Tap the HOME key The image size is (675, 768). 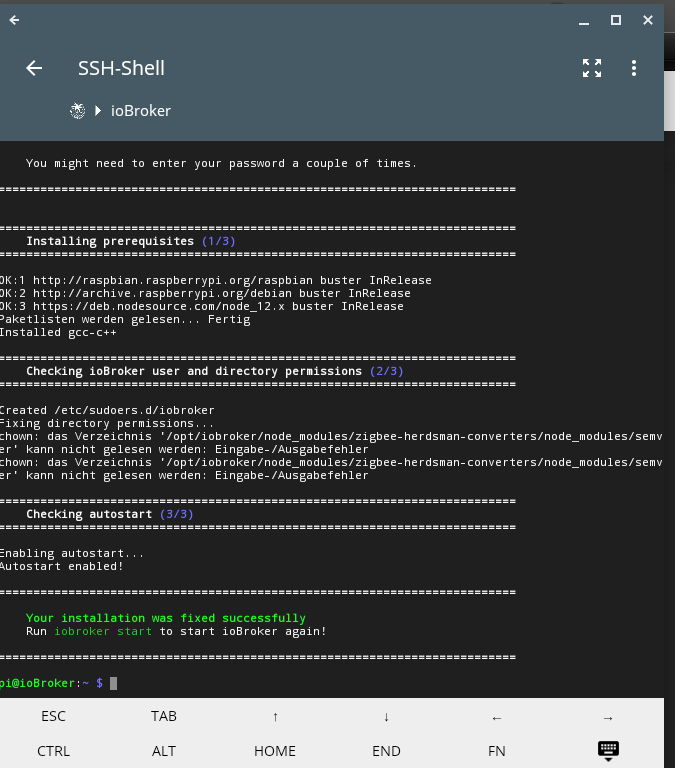[275, 751]
